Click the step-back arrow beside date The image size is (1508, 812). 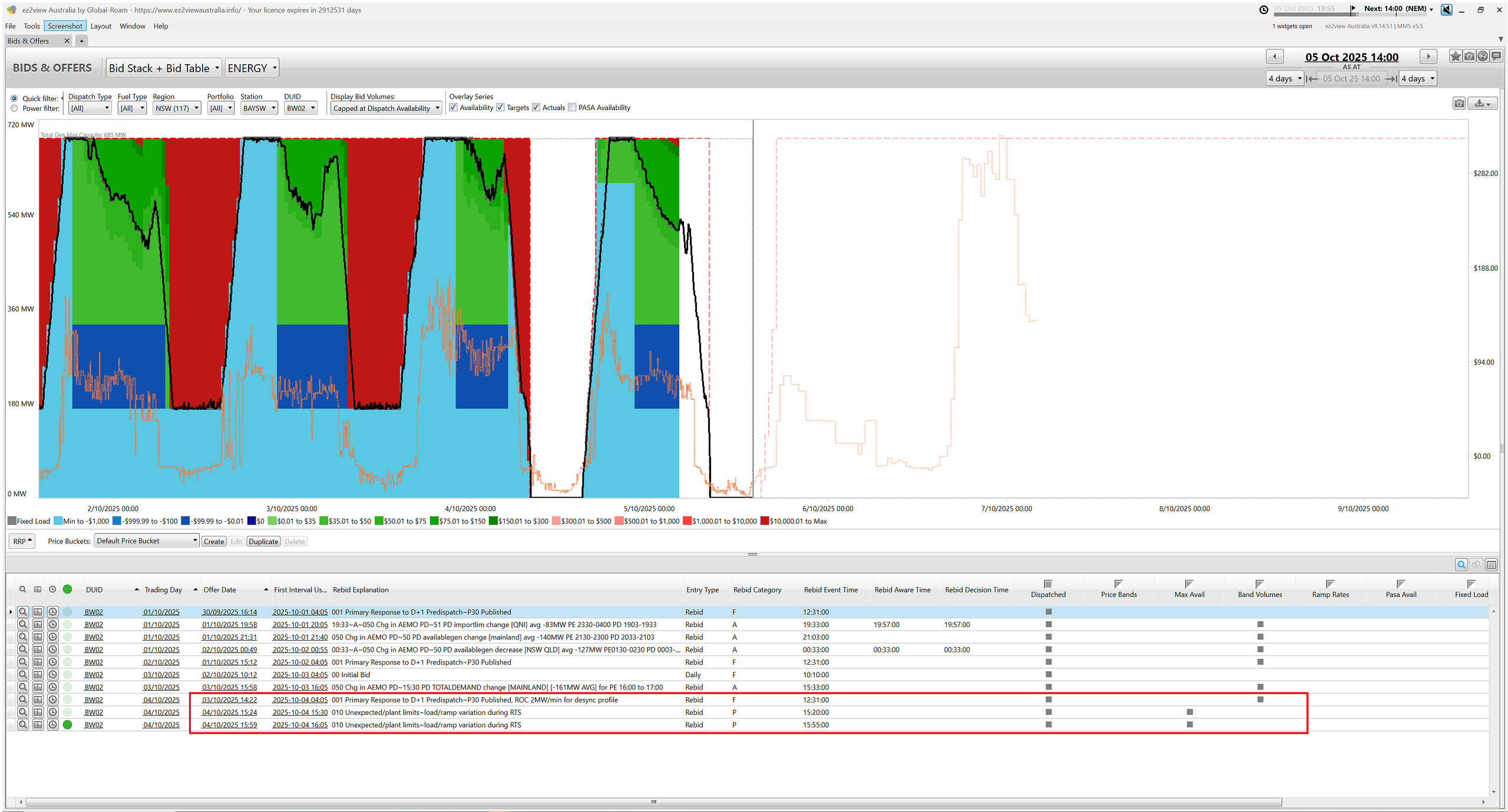click(x=1275, y=57)
